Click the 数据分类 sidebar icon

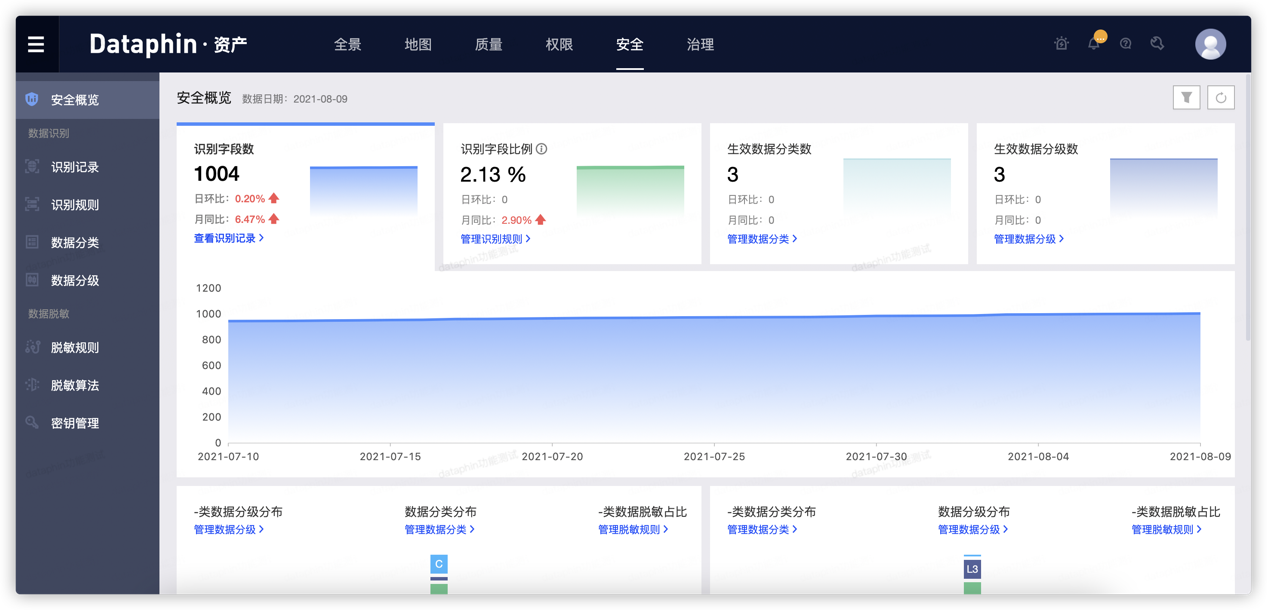click(x=32, y=242)
